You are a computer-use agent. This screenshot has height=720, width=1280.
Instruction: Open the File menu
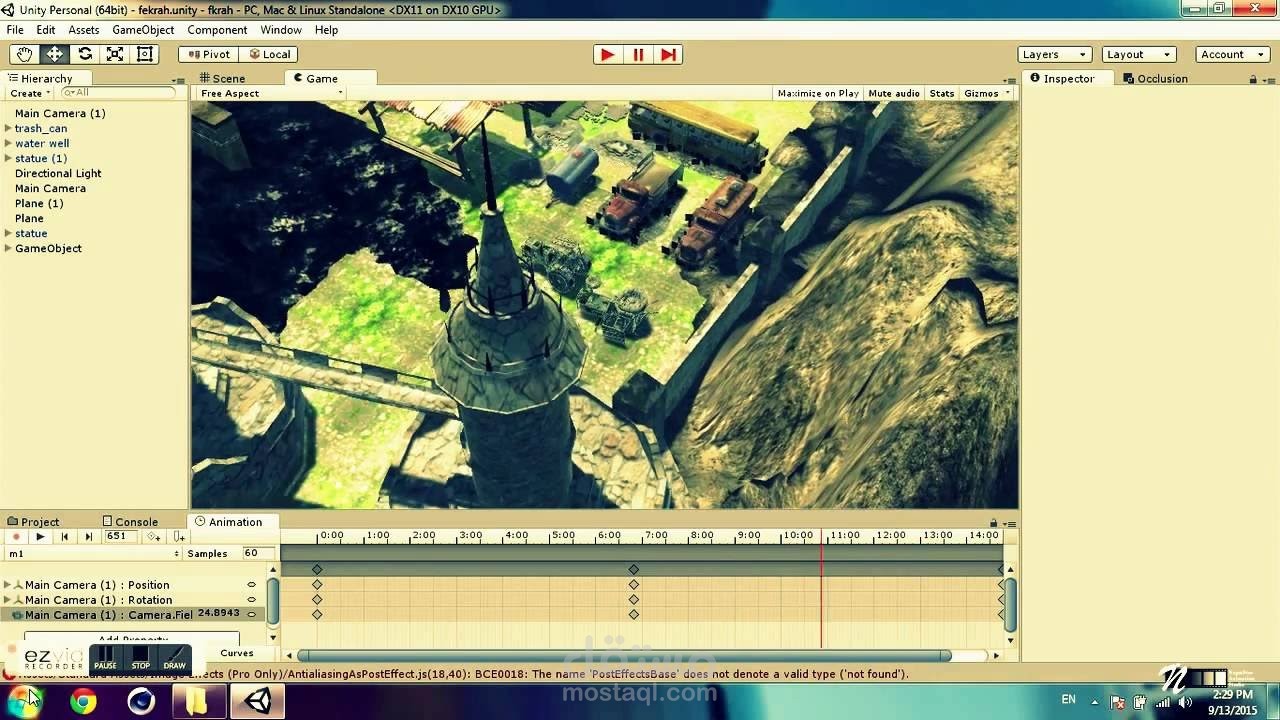pyautogui.click(x=15, y=30)
